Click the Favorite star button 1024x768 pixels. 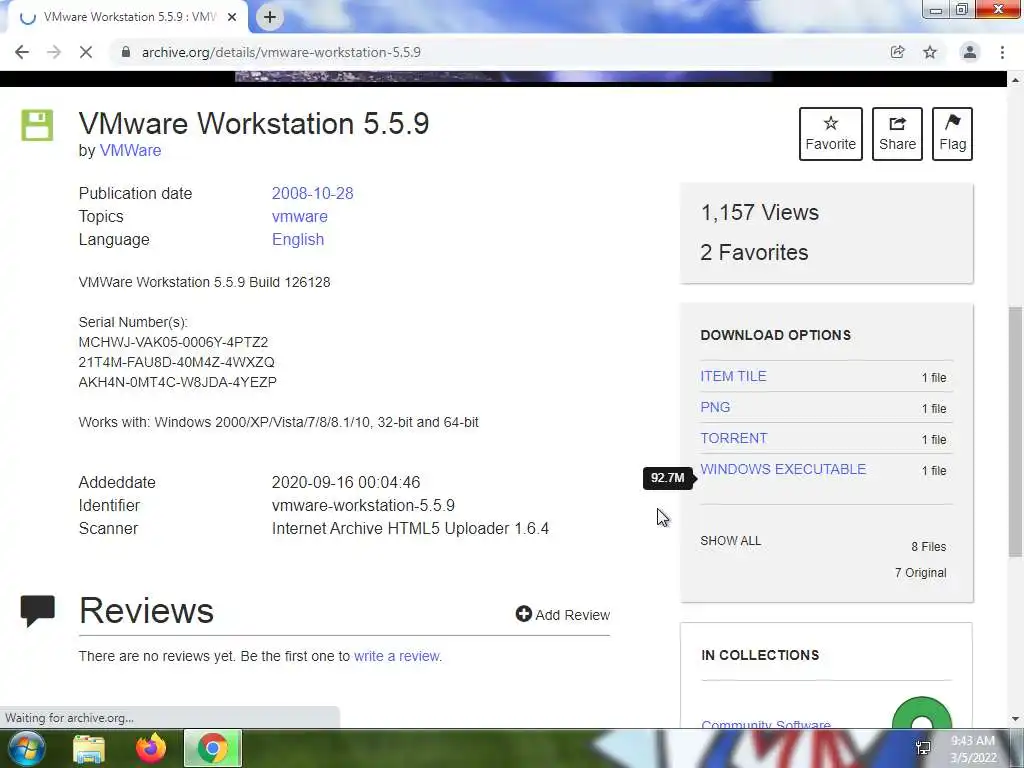[x=831, y=134]
